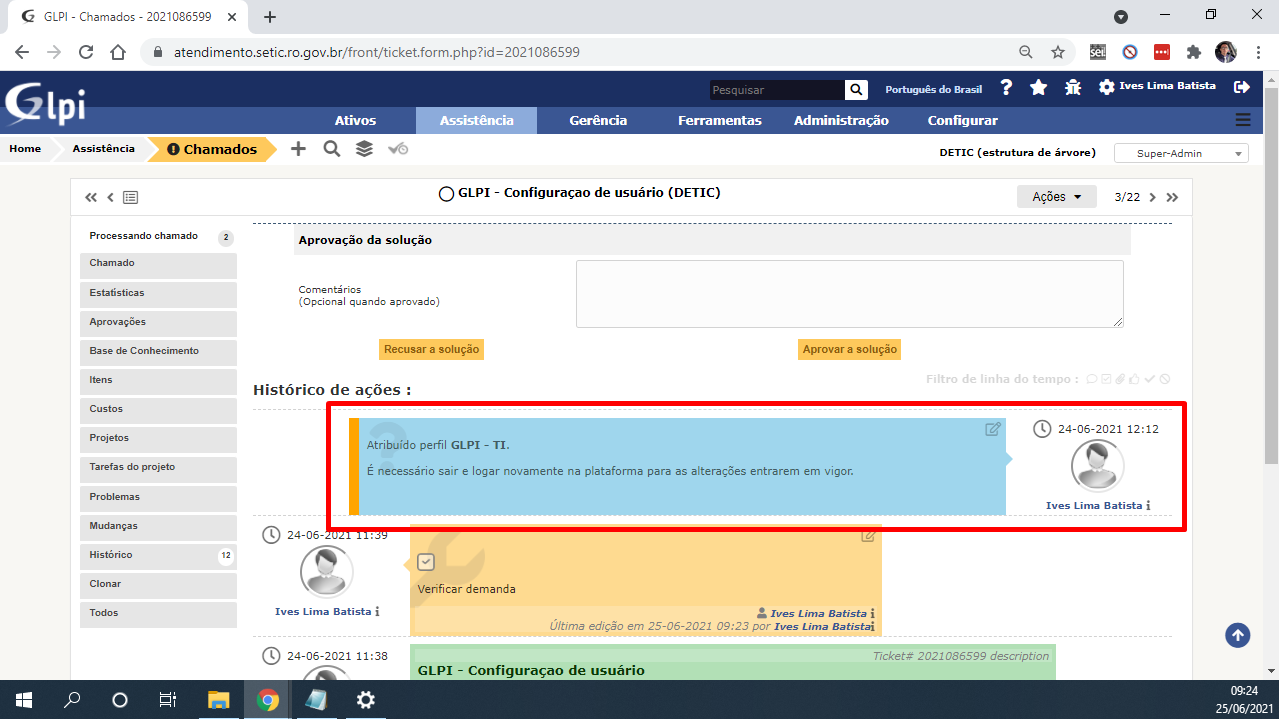
Task: Open the Ativos menu
Action: click(x=355, y=120)
